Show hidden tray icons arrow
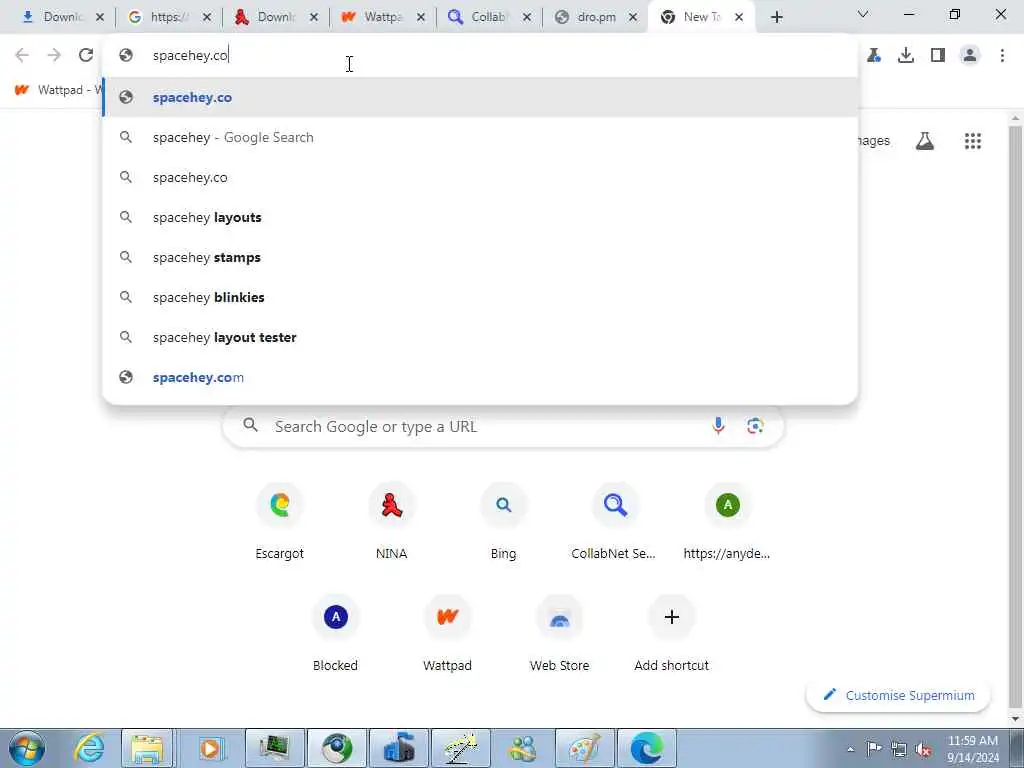Screen dimensions: 1024x768 click(850, 750)
